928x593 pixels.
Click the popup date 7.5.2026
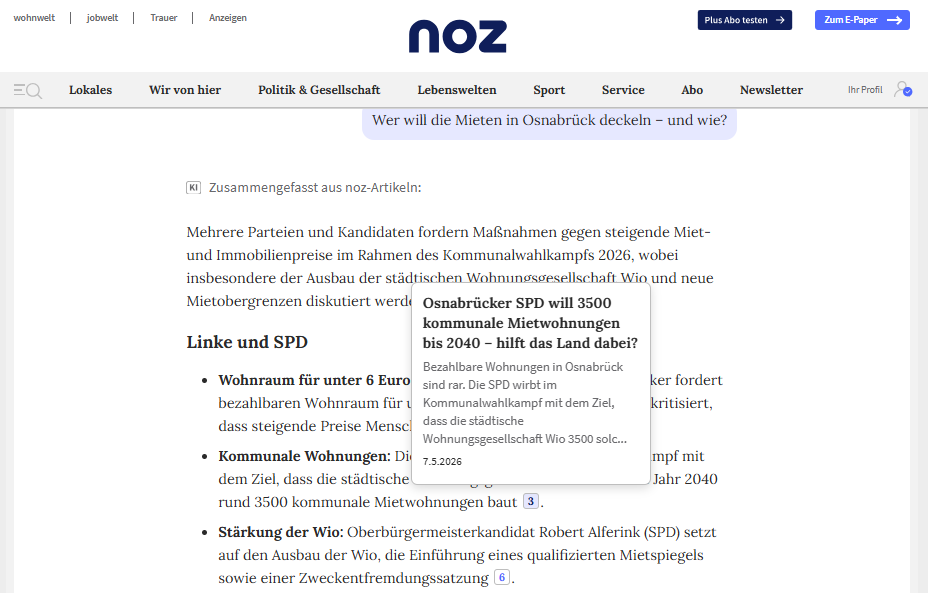pyautogui.click(x=442, y=462)
